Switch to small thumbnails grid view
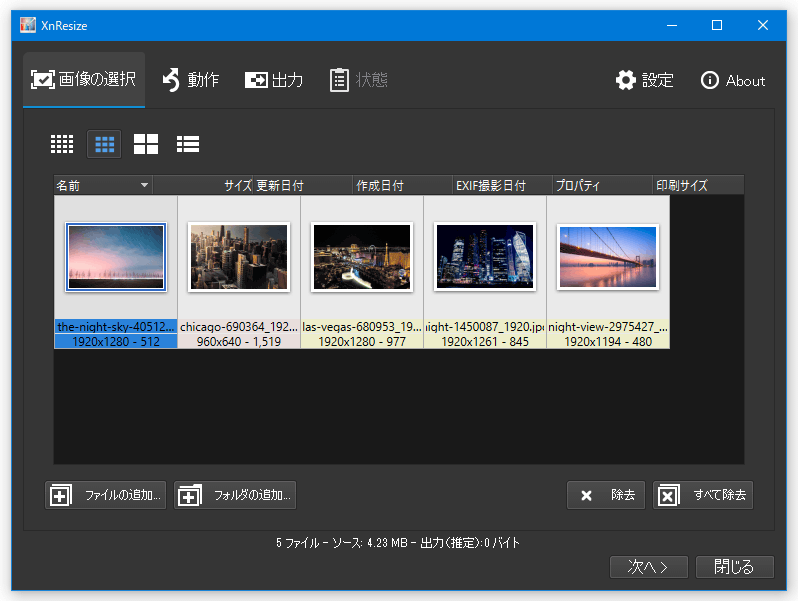798x601 pixels. [x=62, y=144]
